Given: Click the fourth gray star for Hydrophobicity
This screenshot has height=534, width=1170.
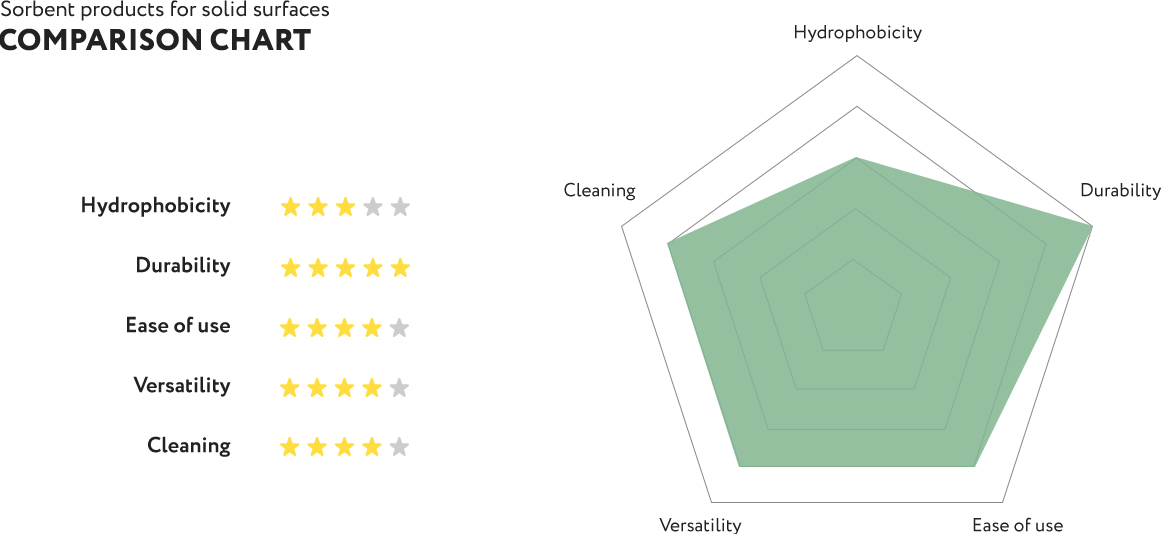Looking at the screenshot, I should [x=372, y=207].
